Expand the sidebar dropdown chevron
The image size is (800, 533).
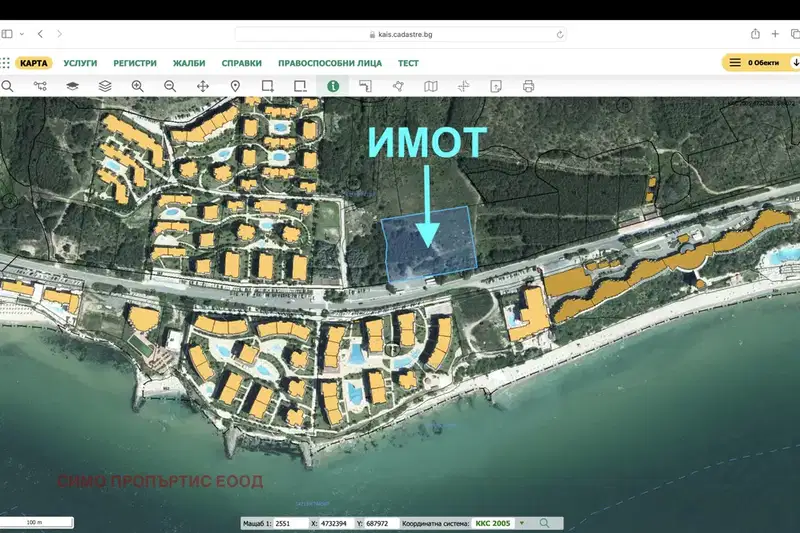pos(22,34)
